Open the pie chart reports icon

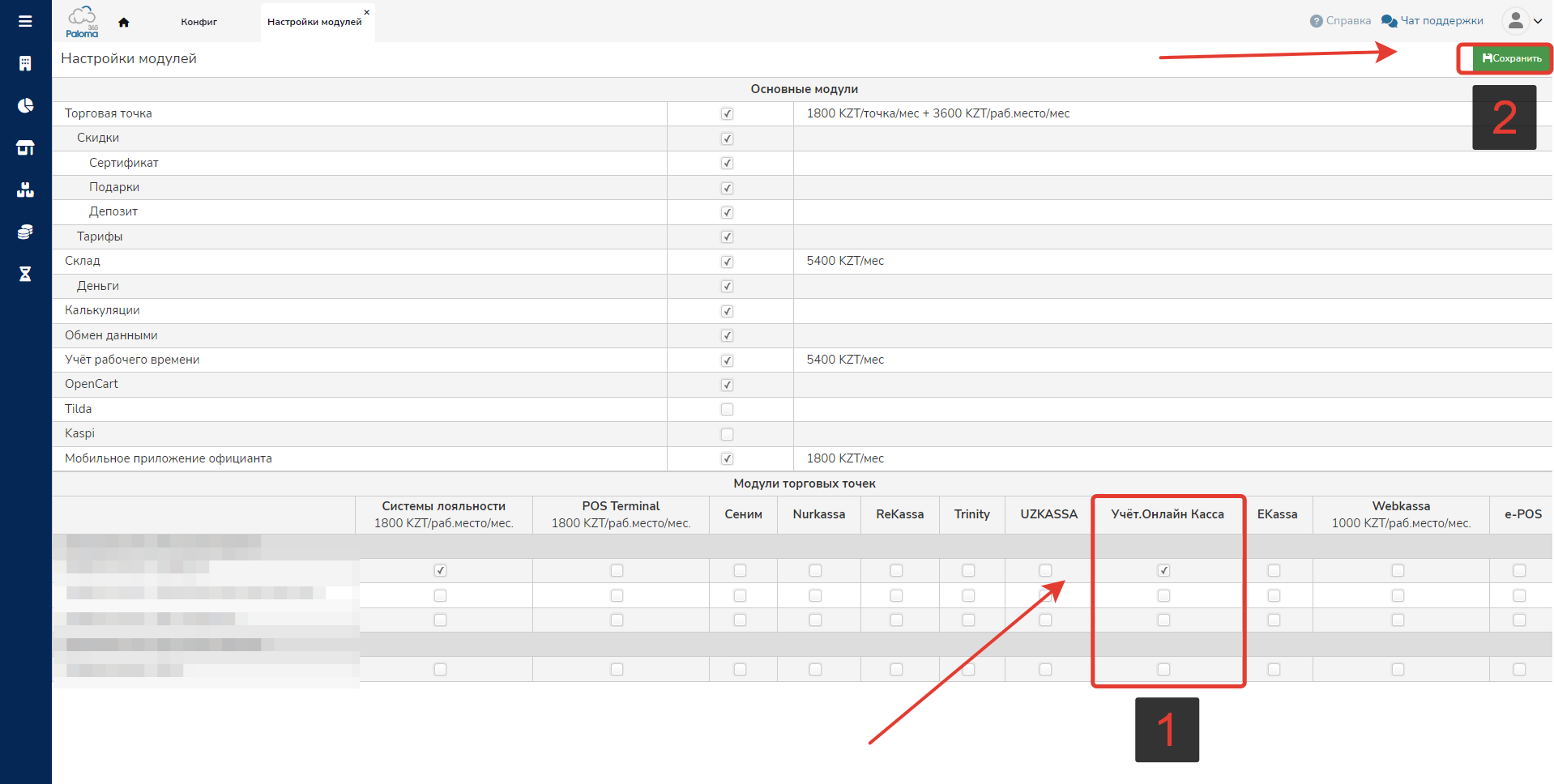point(25,106)
